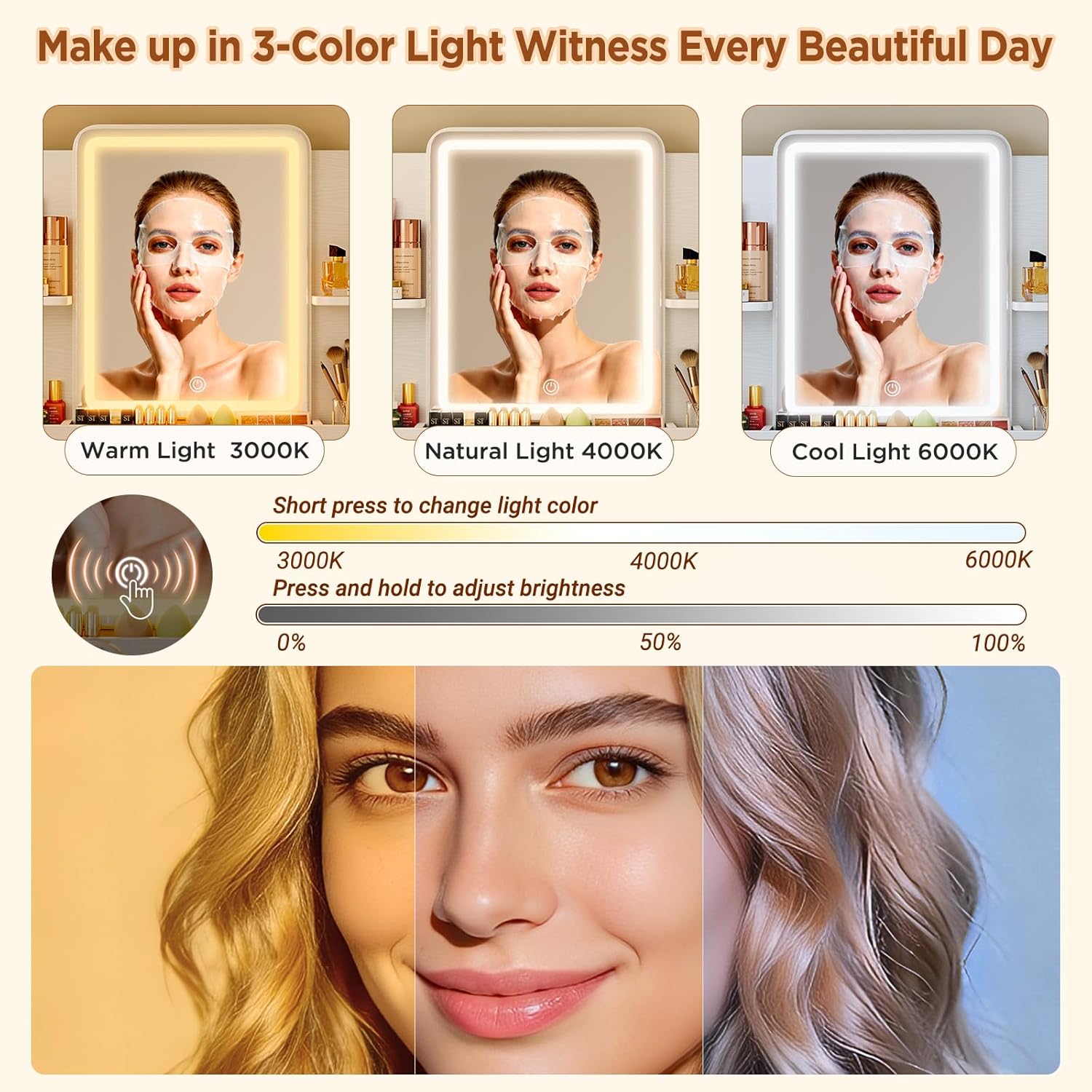This screenshot has height=1092, width=1092.
Task: Tap power icon on cool light mirror
Action: 892,389
